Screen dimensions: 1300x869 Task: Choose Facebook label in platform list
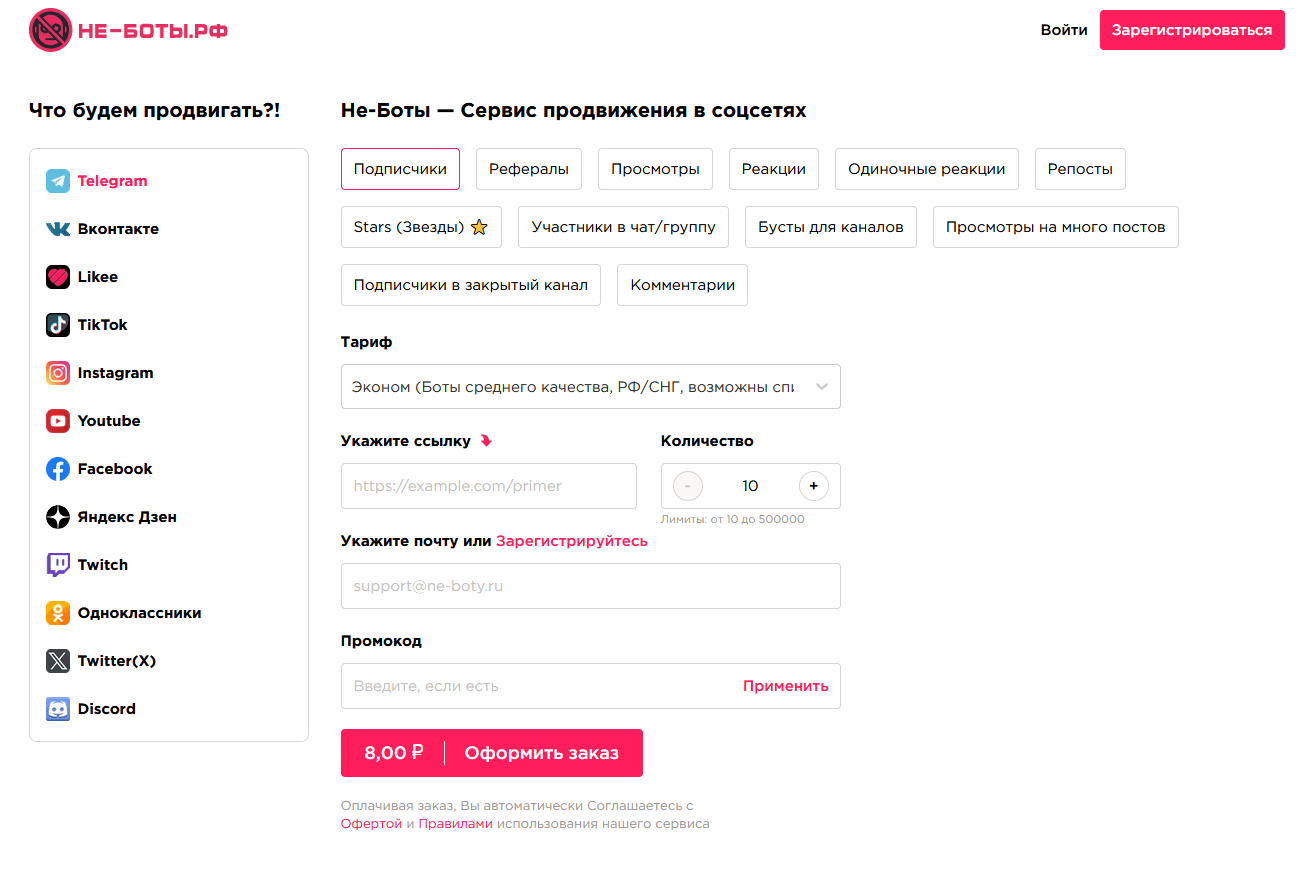click(115, 469)
